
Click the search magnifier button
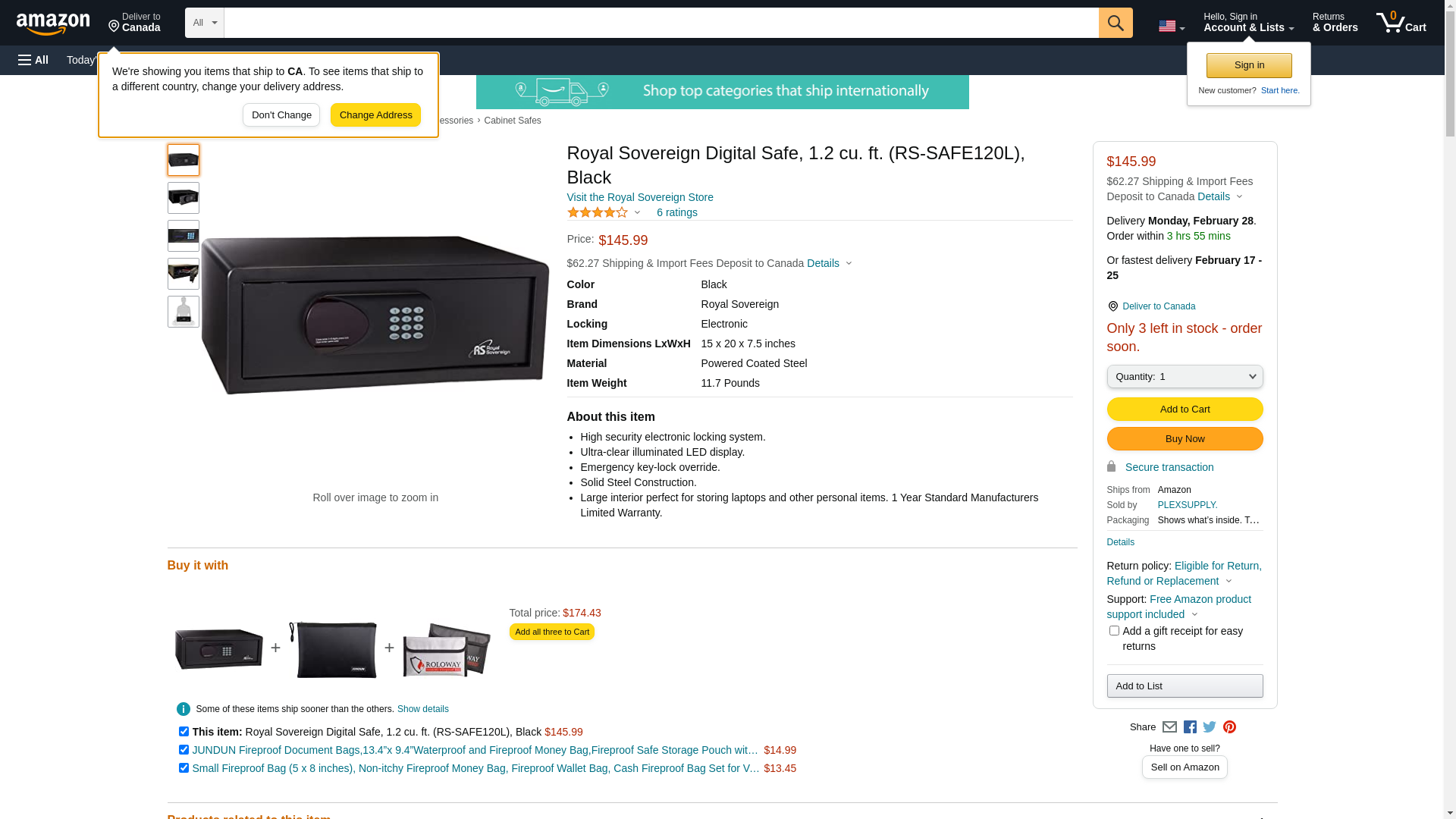click(1115, 23)
